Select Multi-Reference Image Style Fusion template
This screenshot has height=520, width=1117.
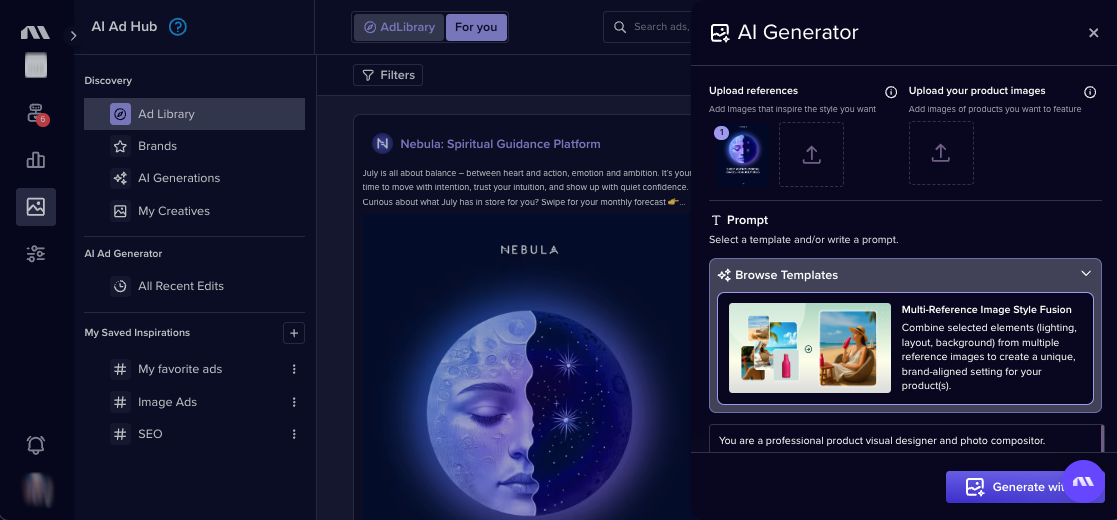tap(905, 348)
